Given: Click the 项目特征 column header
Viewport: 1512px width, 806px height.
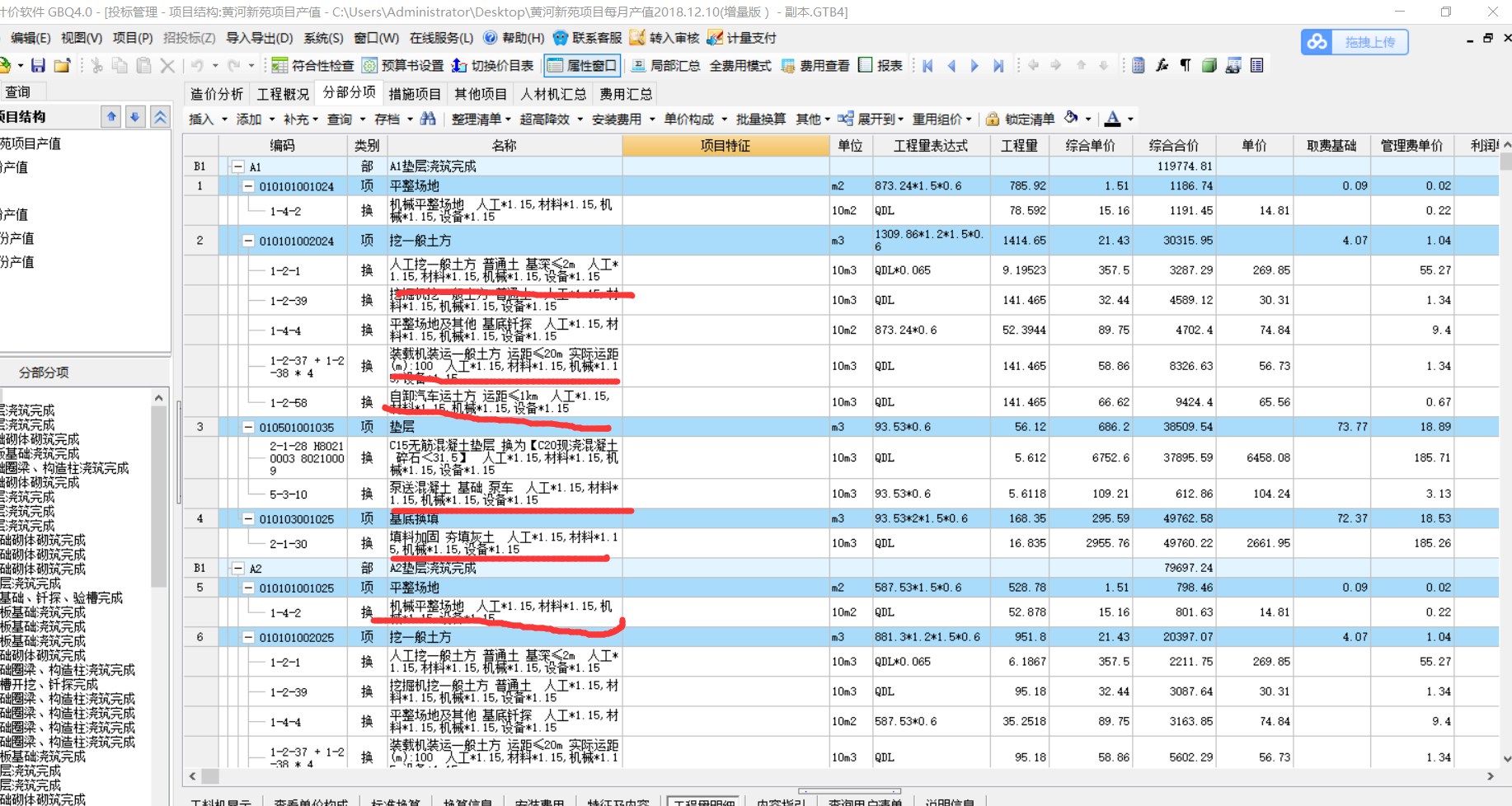Looking at the screenshot, I should tap(725, 146).
